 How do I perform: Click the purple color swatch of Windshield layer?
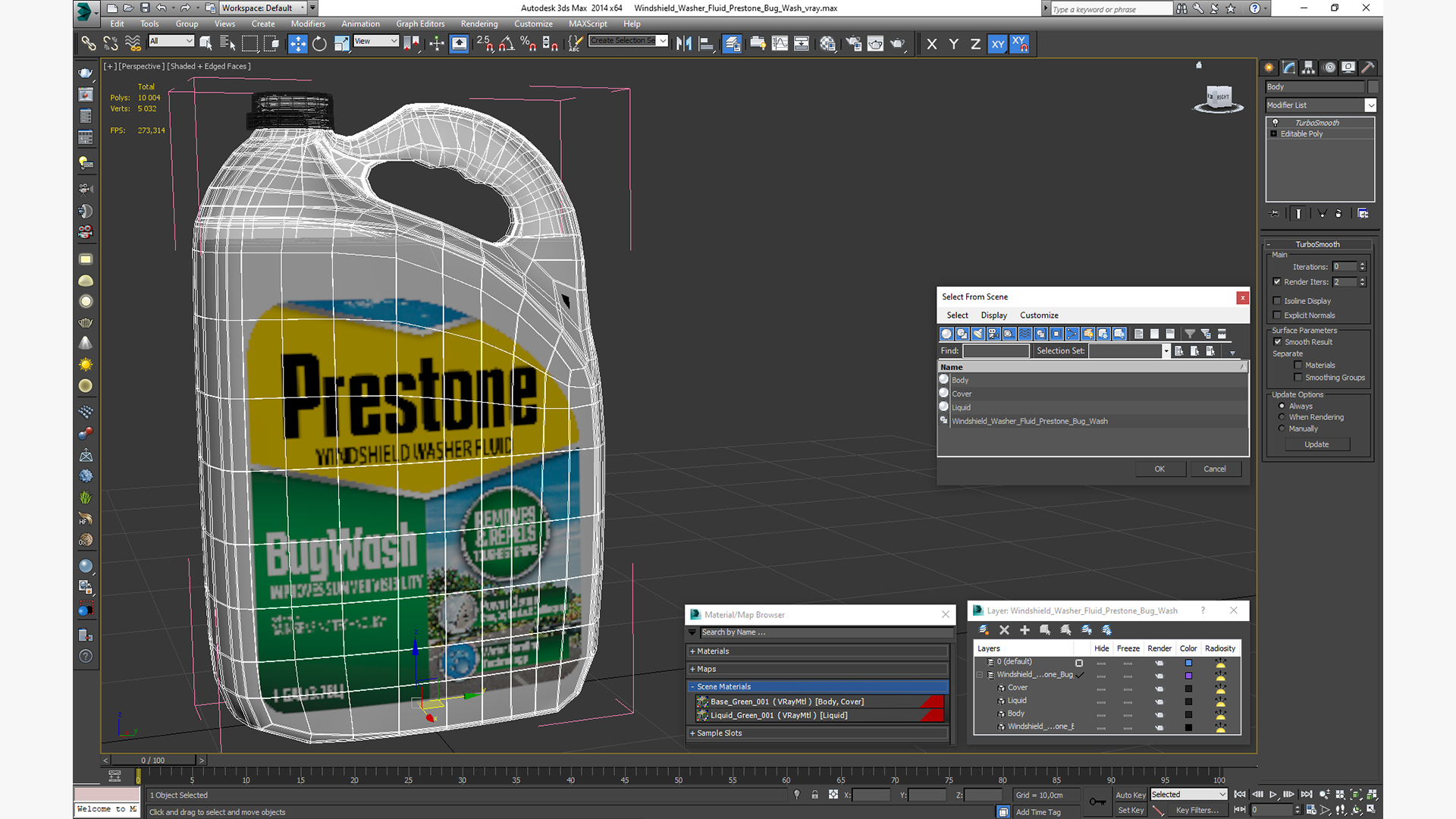(1188, 675)
